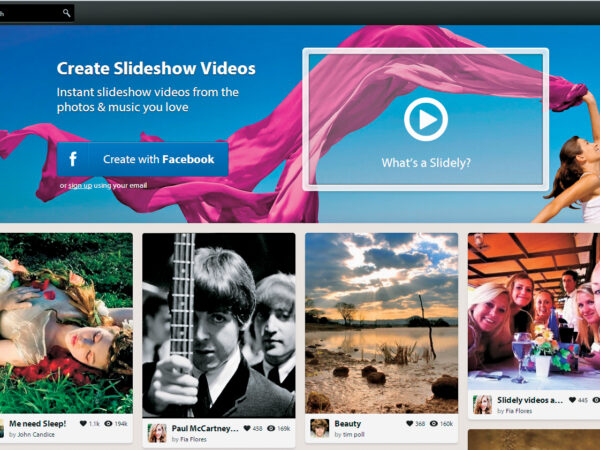Open the Me need Sleep! slideshow thumbnail
The height and width of the screenshot is (450, 600).
click(66, 322)
